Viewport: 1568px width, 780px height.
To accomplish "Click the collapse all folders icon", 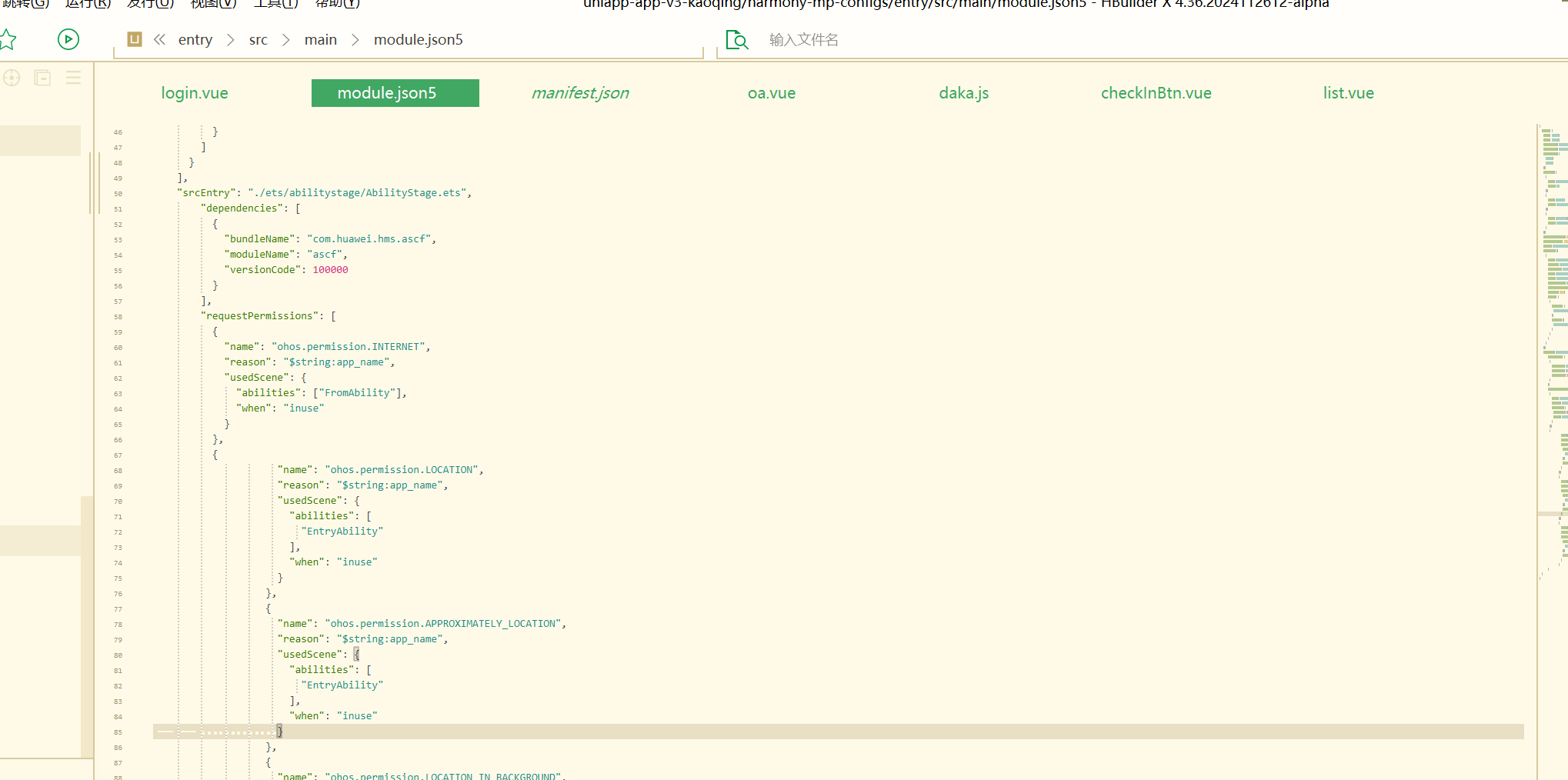I will point(42,78).
